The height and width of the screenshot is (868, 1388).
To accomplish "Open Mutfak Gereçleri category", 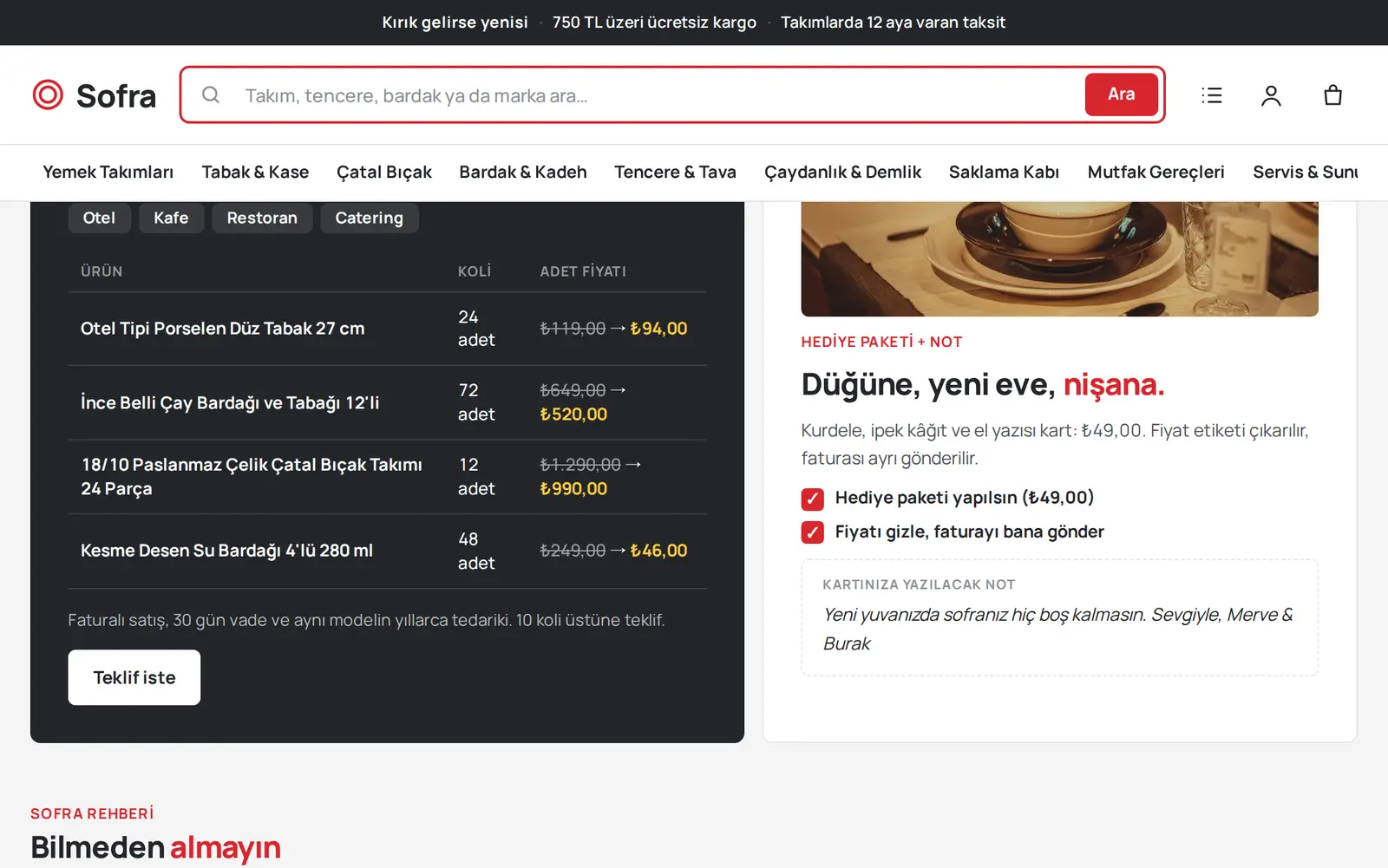I will tap(1156, 173).
